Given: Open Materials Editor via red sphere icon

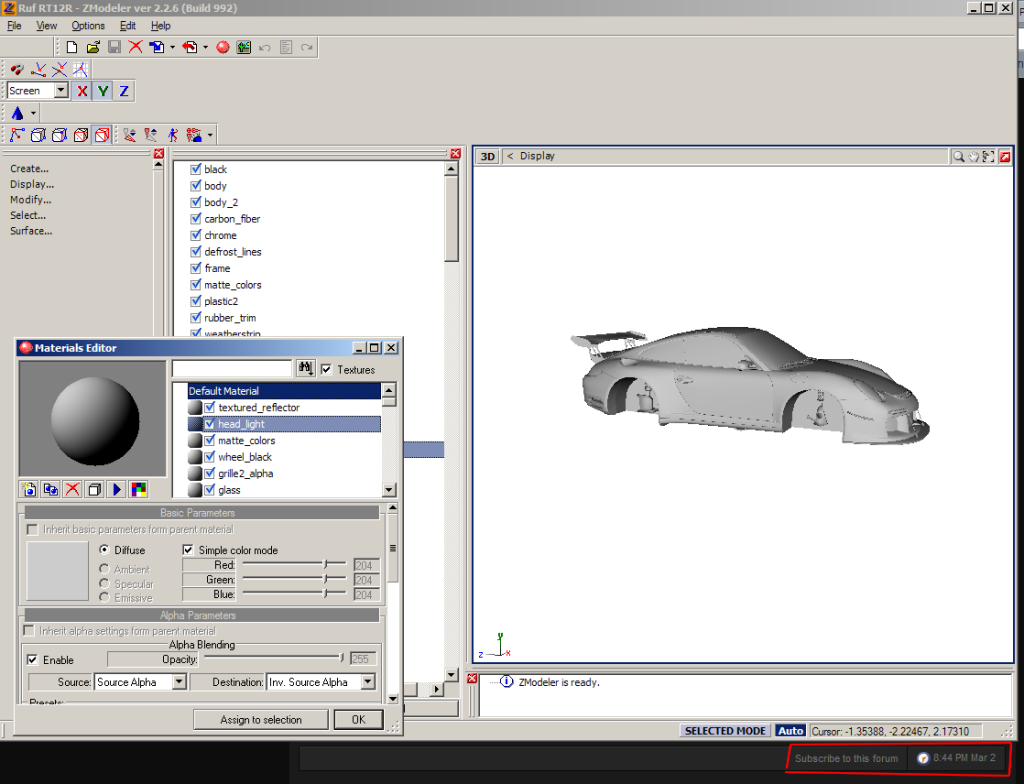Looking at the screenshot, I should click(223, 47).
